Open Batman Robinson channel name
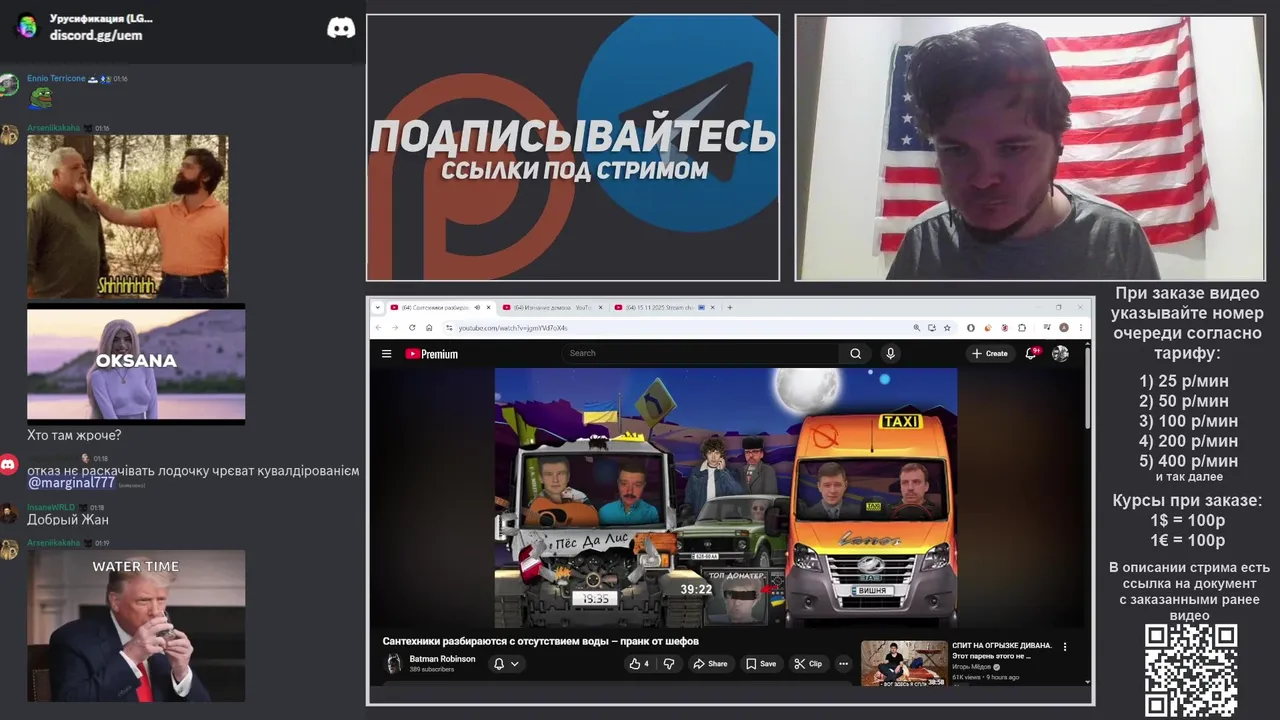Screen dimensions: 1280x720 (x=442, y=659)
